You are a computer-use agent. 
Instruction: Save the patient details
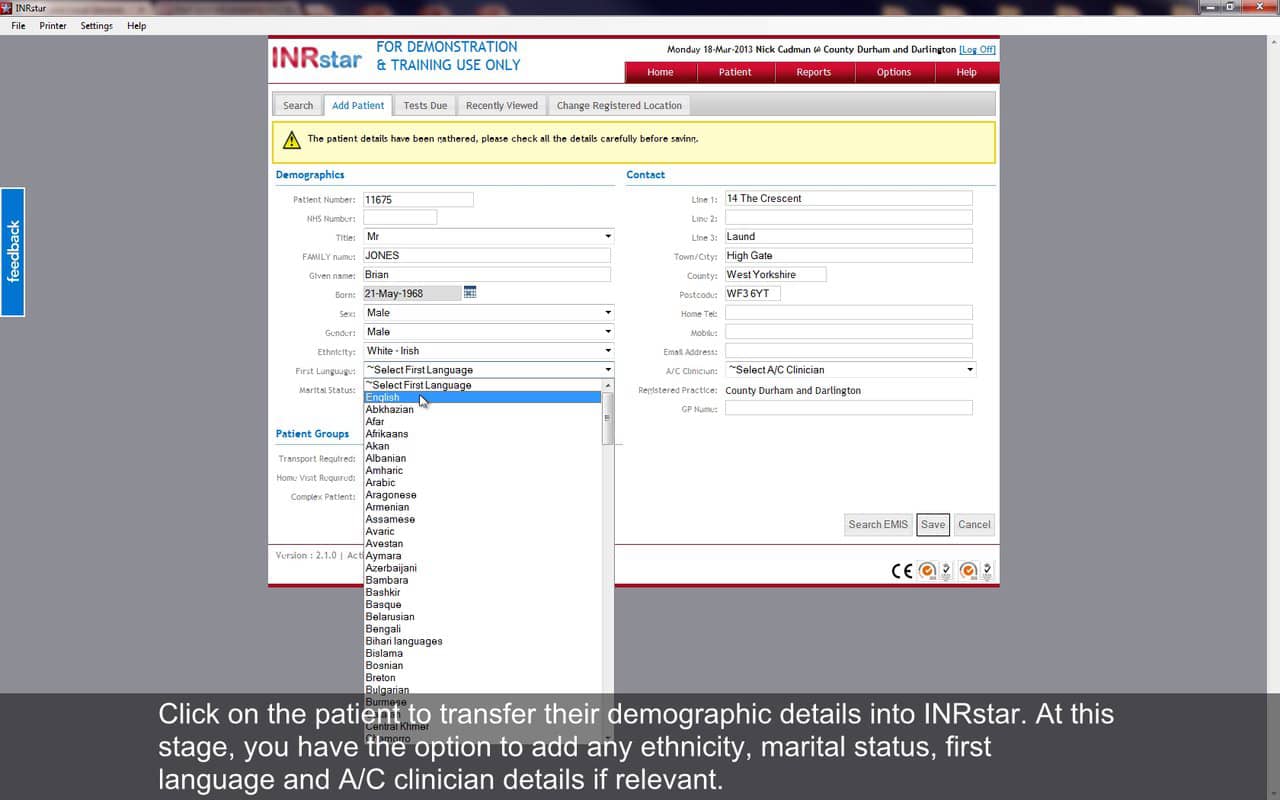click(x=933, y=524)
